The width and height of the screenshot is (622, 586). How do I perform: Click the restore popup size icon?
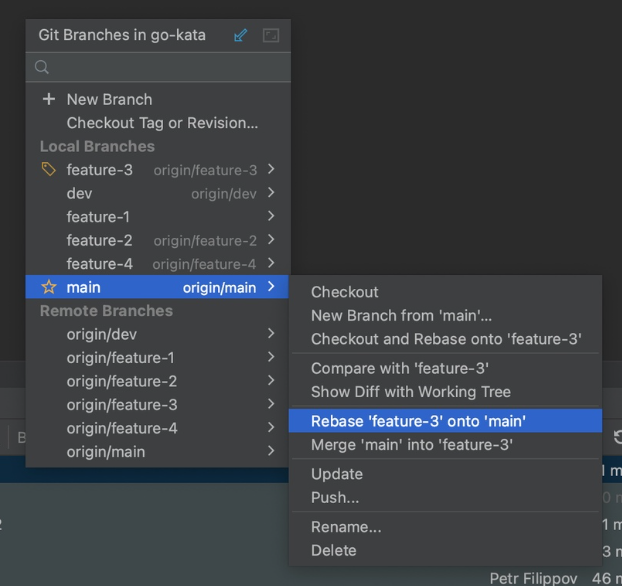coord(270,35)
